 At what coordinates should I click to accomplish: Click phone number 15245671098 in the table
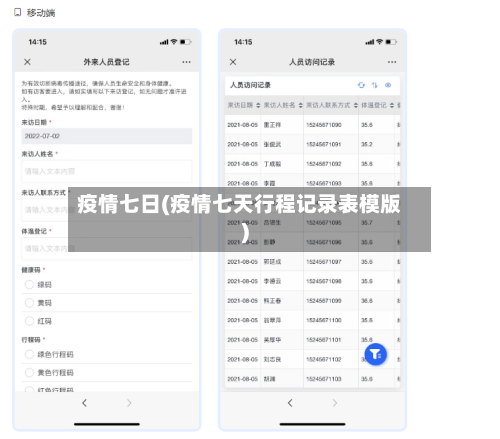pyautogui.click(x=324, y=281)
